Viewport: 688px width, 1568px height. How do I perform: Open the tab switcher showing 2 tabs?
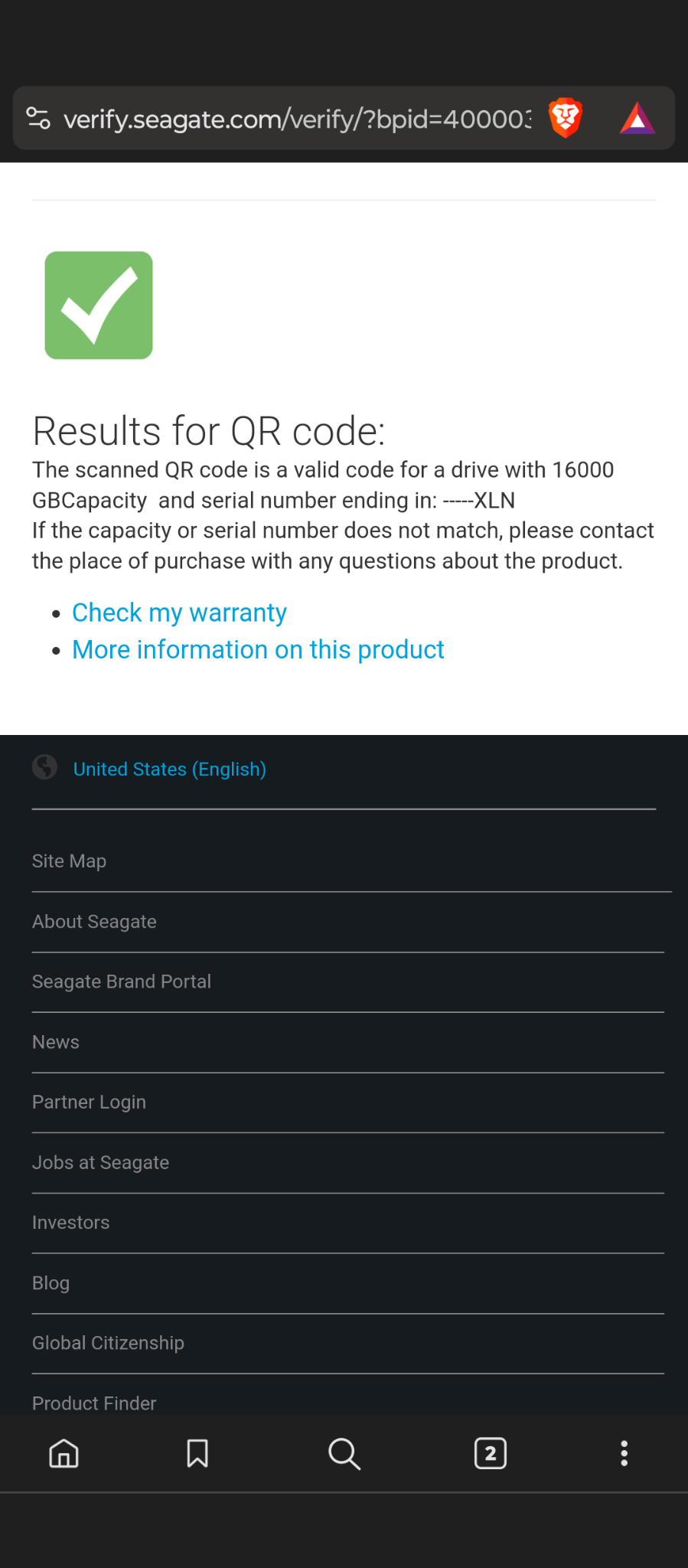491,1453
